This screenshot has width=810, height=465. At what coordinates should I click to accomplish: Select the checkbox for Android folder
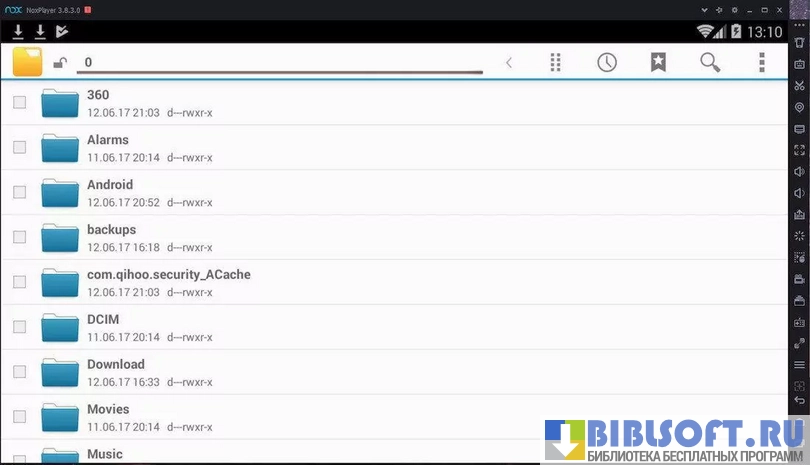(x=19, y=192)
